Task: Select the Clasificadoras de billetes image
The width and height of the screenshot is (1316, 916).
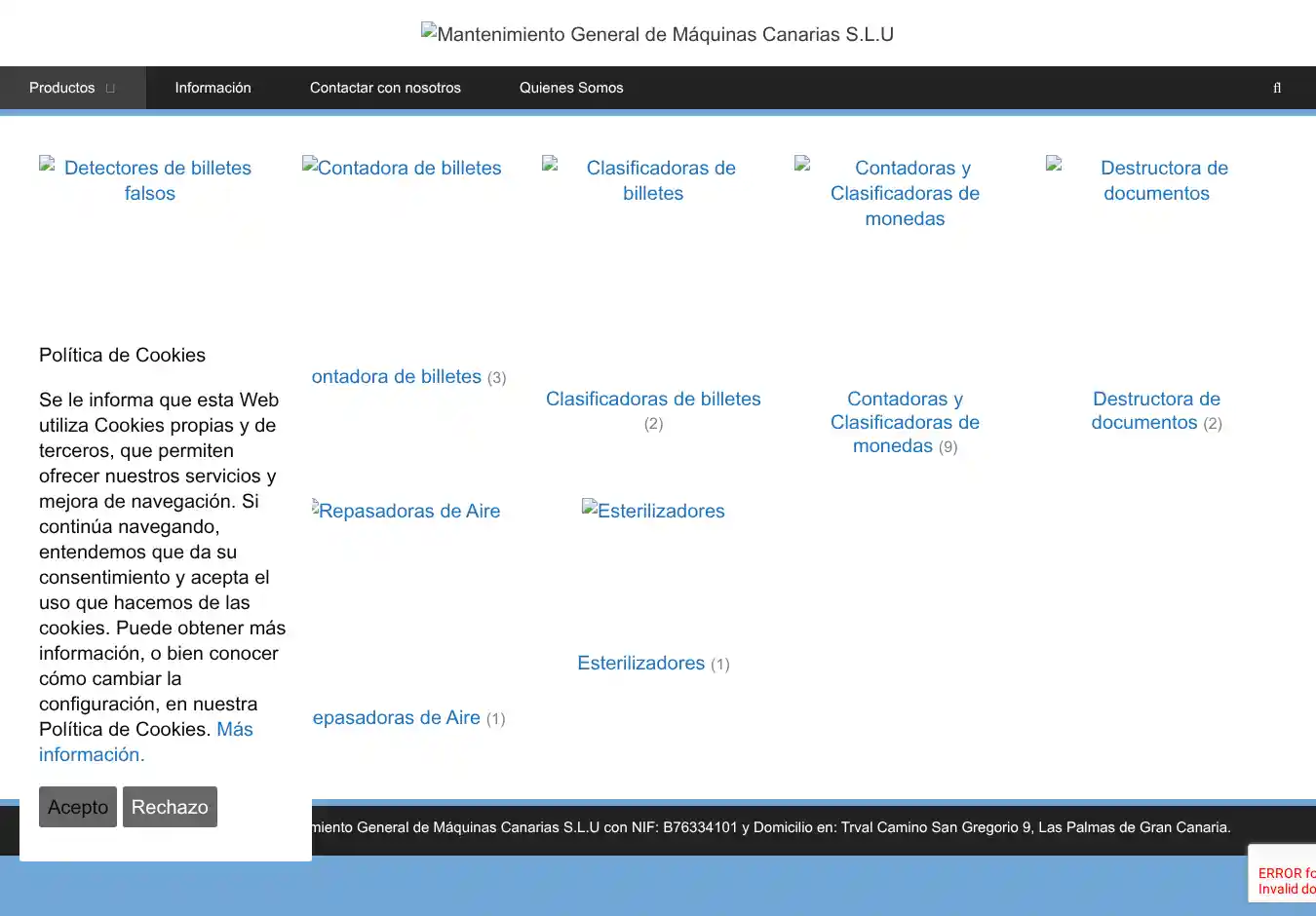Action: click(x=653, y=180)
